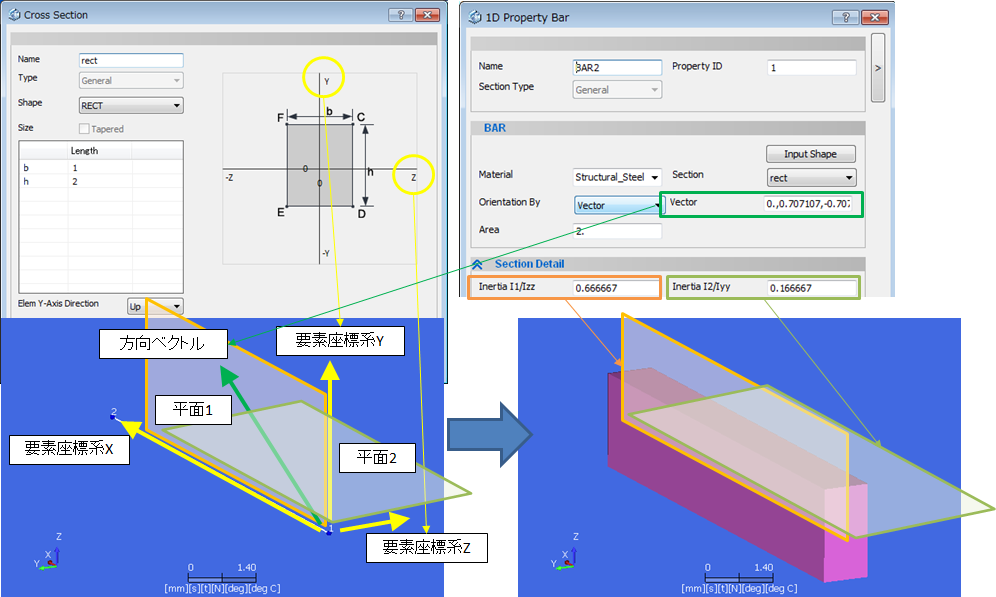This screenshot has height=597, width=996.
Task: Close the Cross Section dialog
Action: [x=427, y=15]
